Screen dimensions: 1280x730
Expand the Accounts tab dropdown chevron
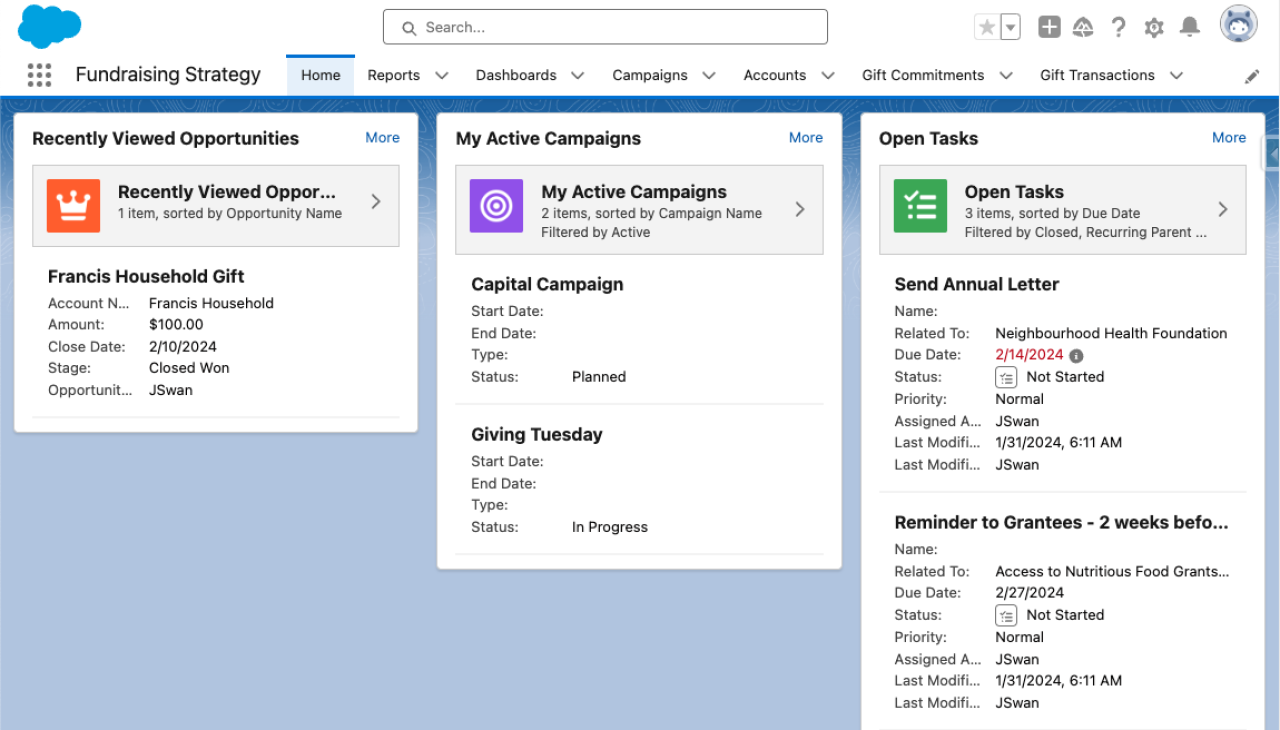[828, 76]
